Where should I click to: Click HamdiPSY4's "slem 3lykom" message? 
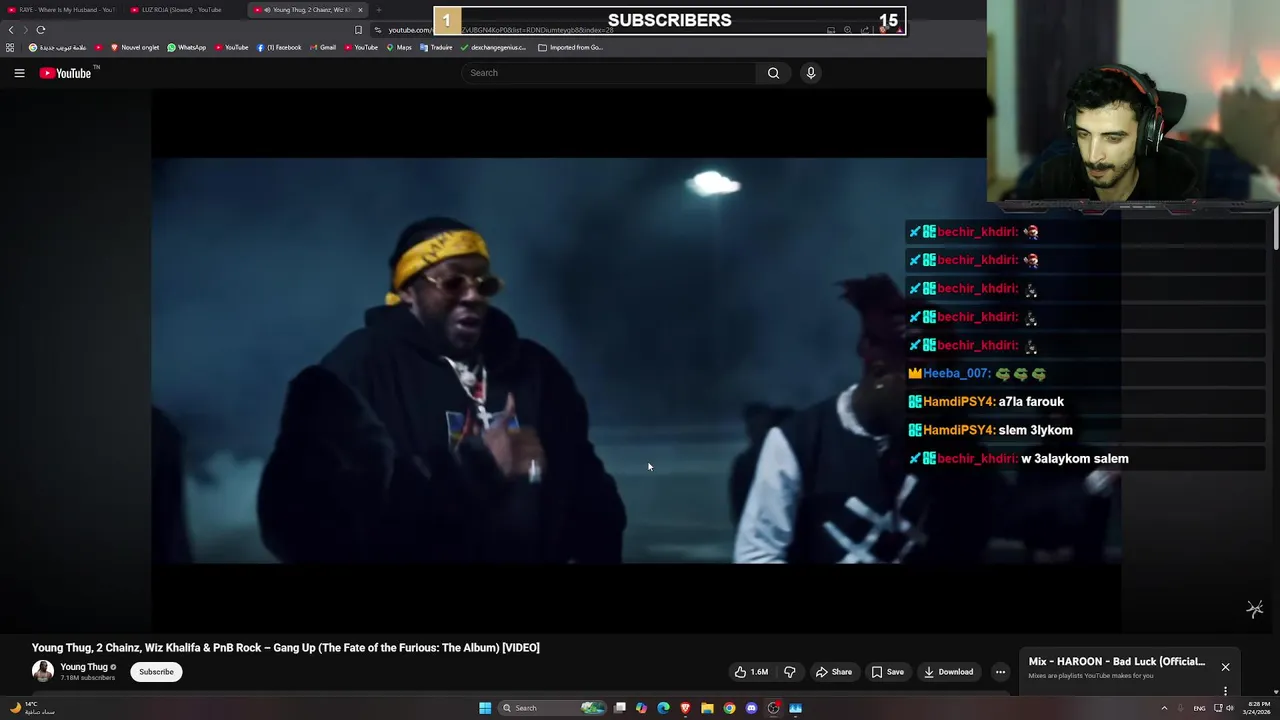point(1036,431)
